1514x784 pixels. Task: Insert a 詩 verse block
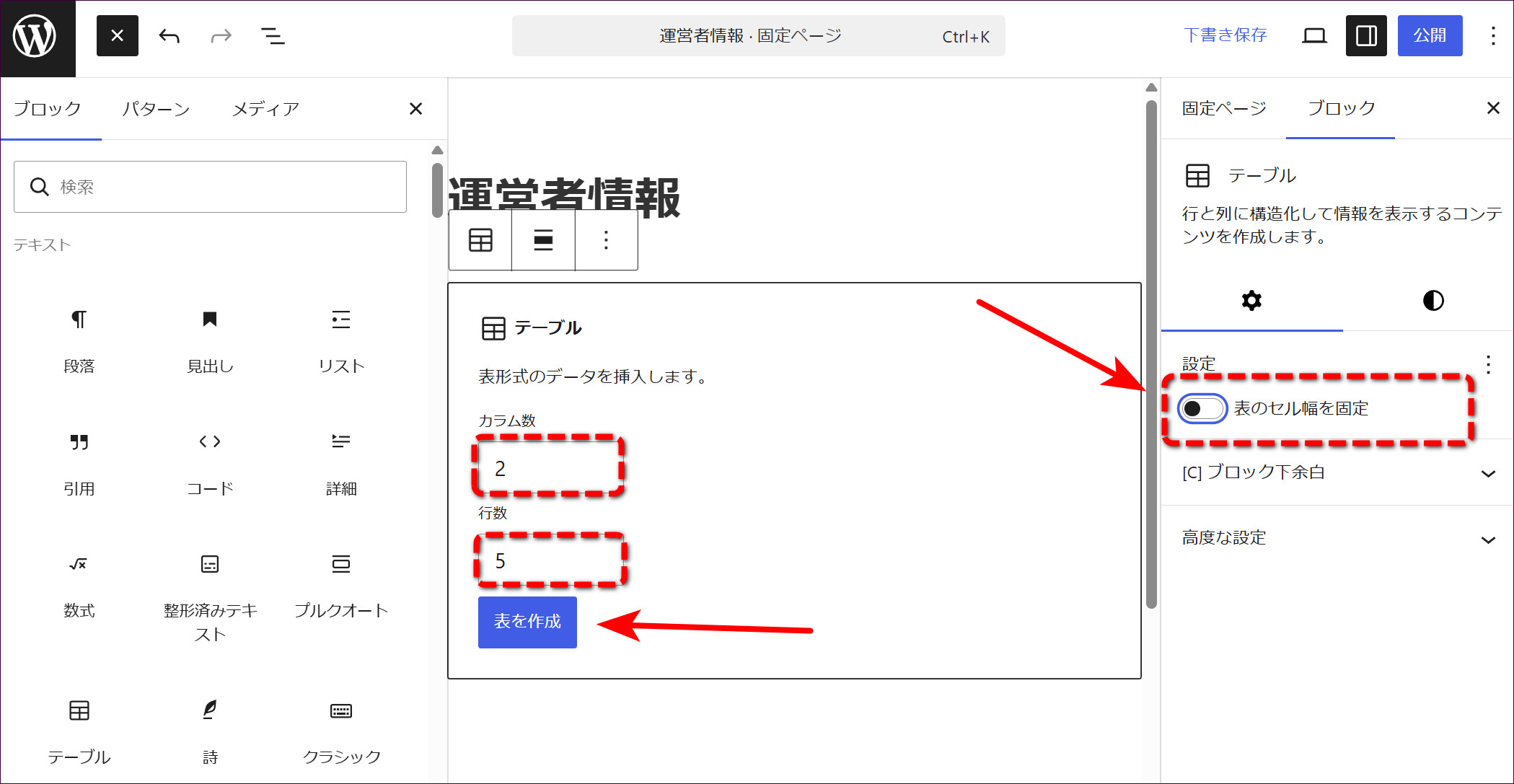(210, 732)
